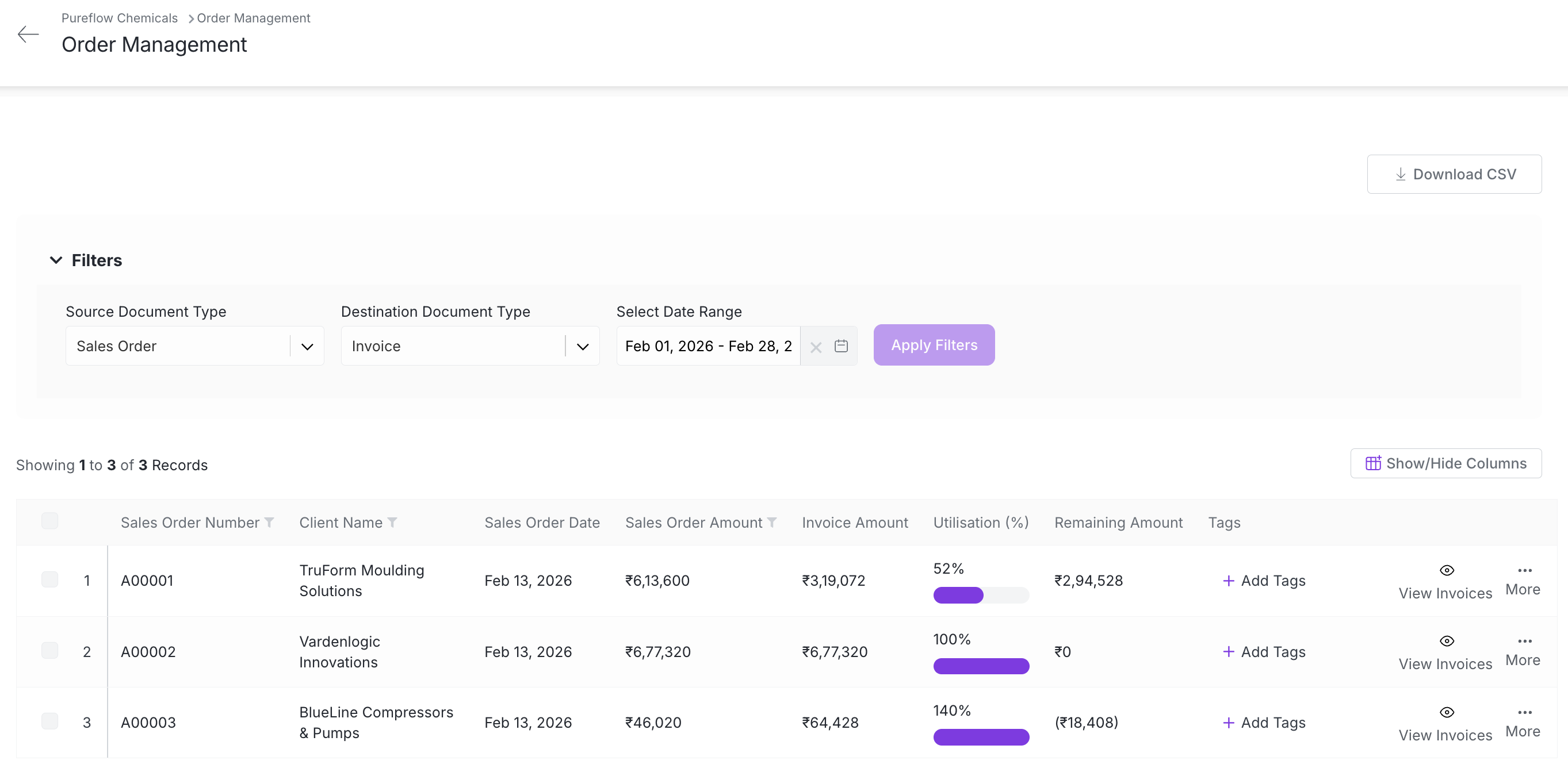Screen dimensions: 1568x772
Task: Click the back arrow icon
Action: coord(28,34)
